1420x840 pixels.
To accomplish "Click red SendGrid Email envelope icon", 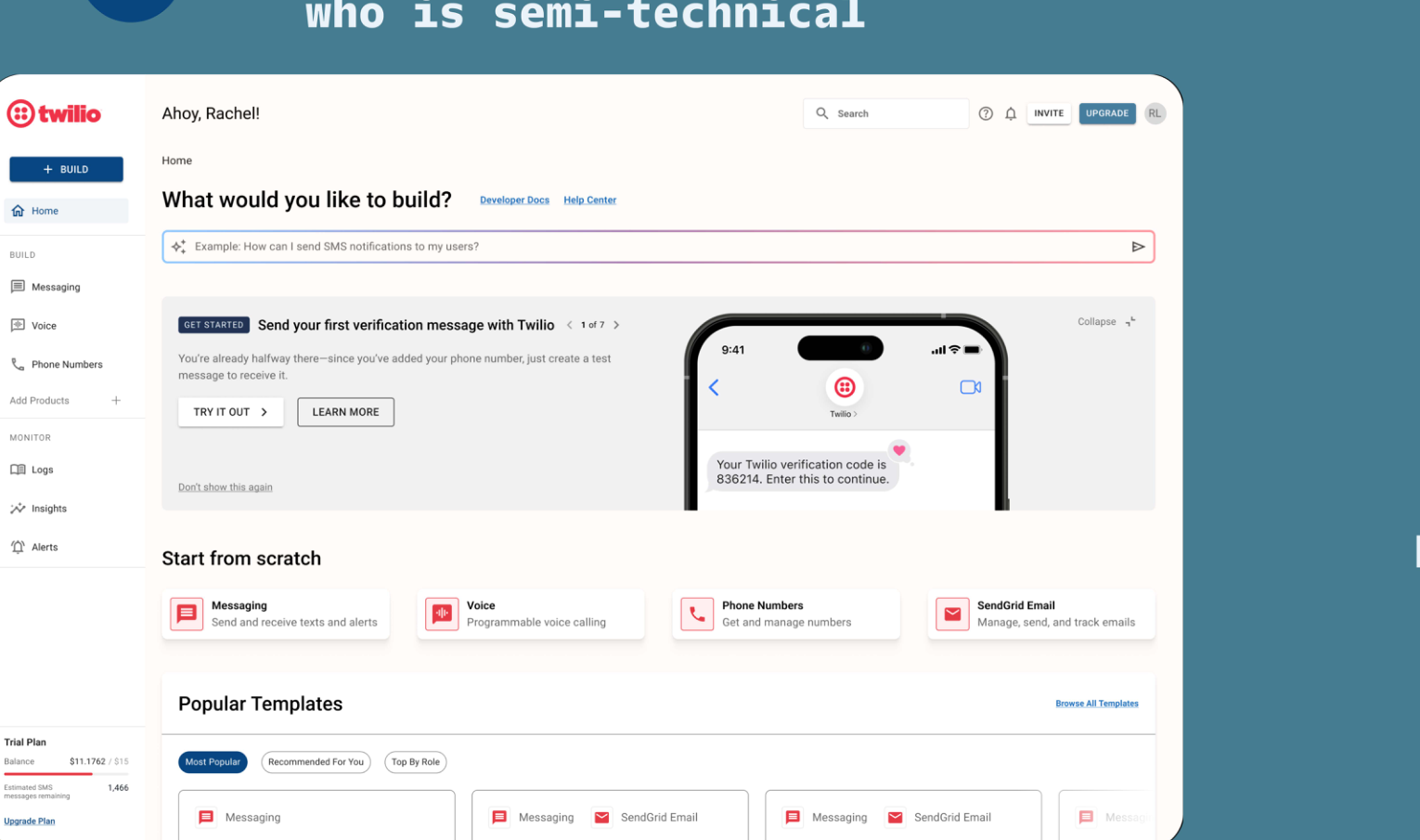I will coord(952,614).
